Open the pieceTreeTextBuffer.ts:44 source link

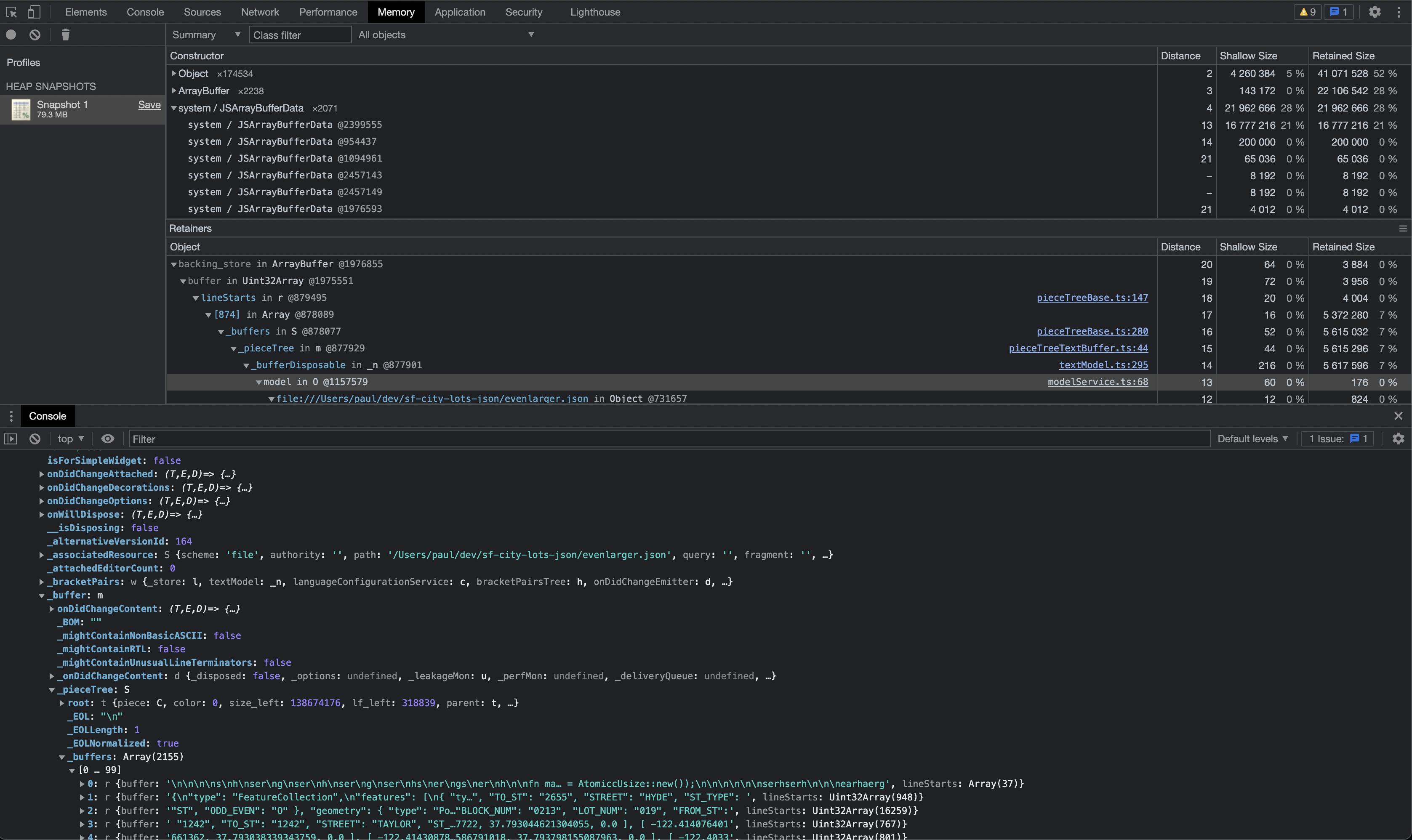(x=1078, y=348)
